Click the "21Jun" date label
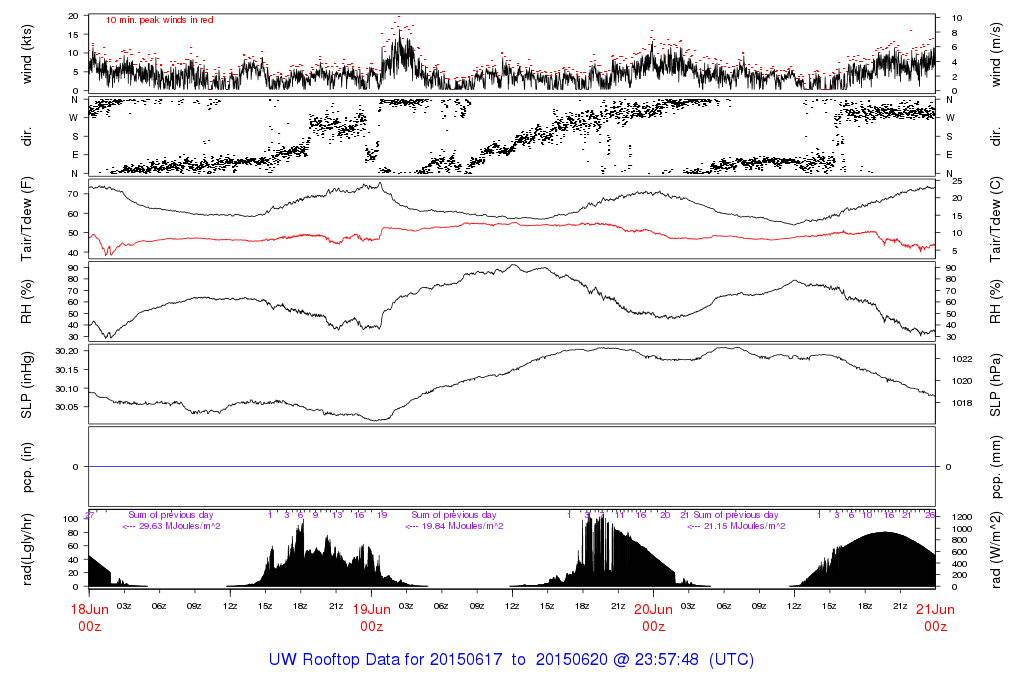Screen dimensions: 1024x700 (935, 609)
